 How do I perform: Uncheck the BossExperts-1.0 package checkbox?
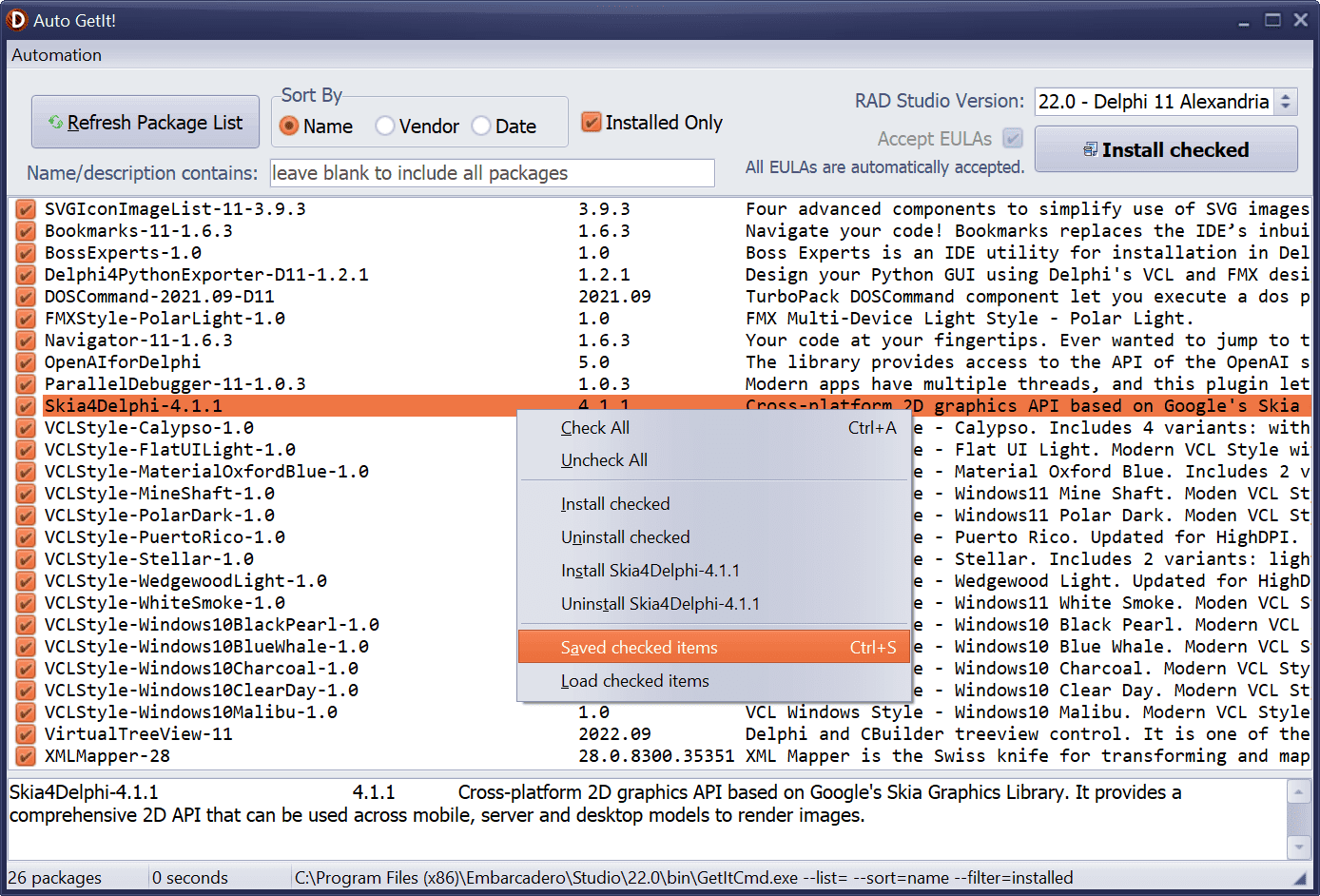pos(27,253)
